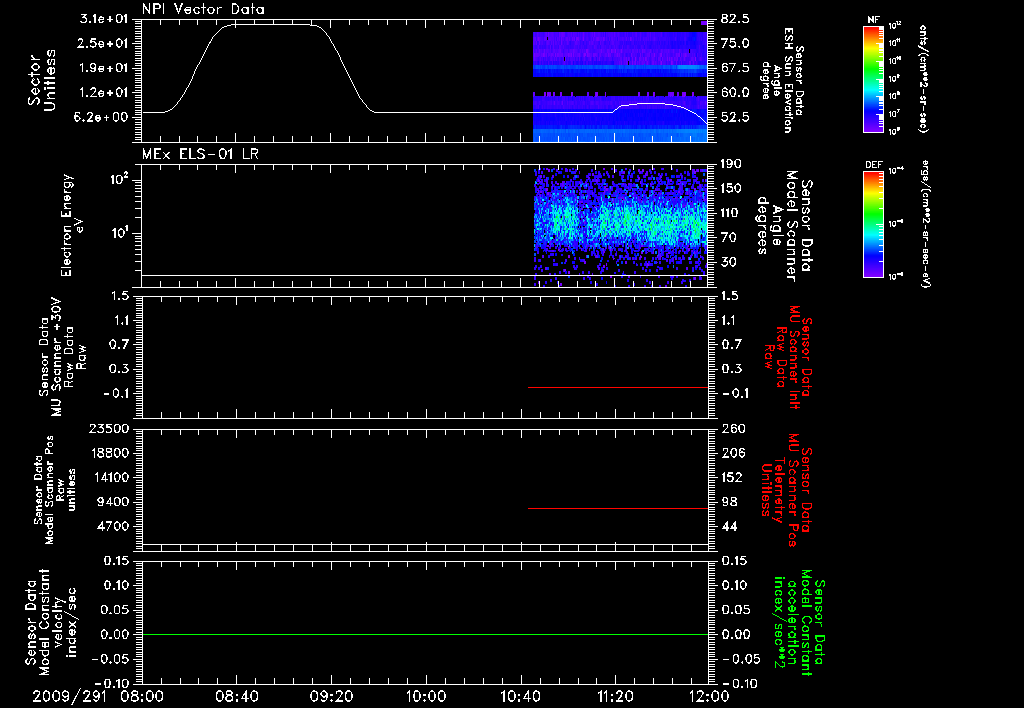Screen dimensions: 1024x708
Task: Click the red 'MU Scanner Pos Telemetry' label
Action: (x=786, y=490)
